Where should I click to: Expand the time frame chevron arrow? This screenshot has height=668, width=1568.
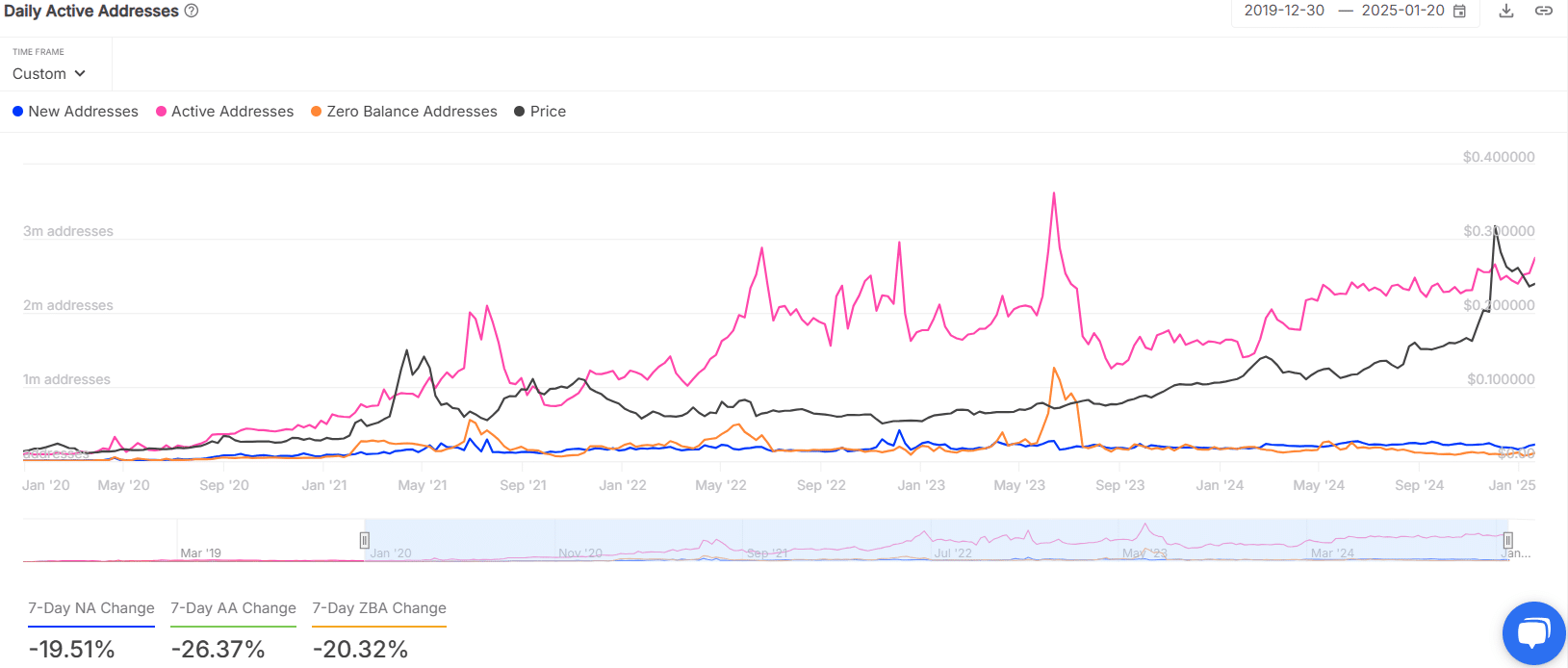pyautogui.click(x=80, y=74)
